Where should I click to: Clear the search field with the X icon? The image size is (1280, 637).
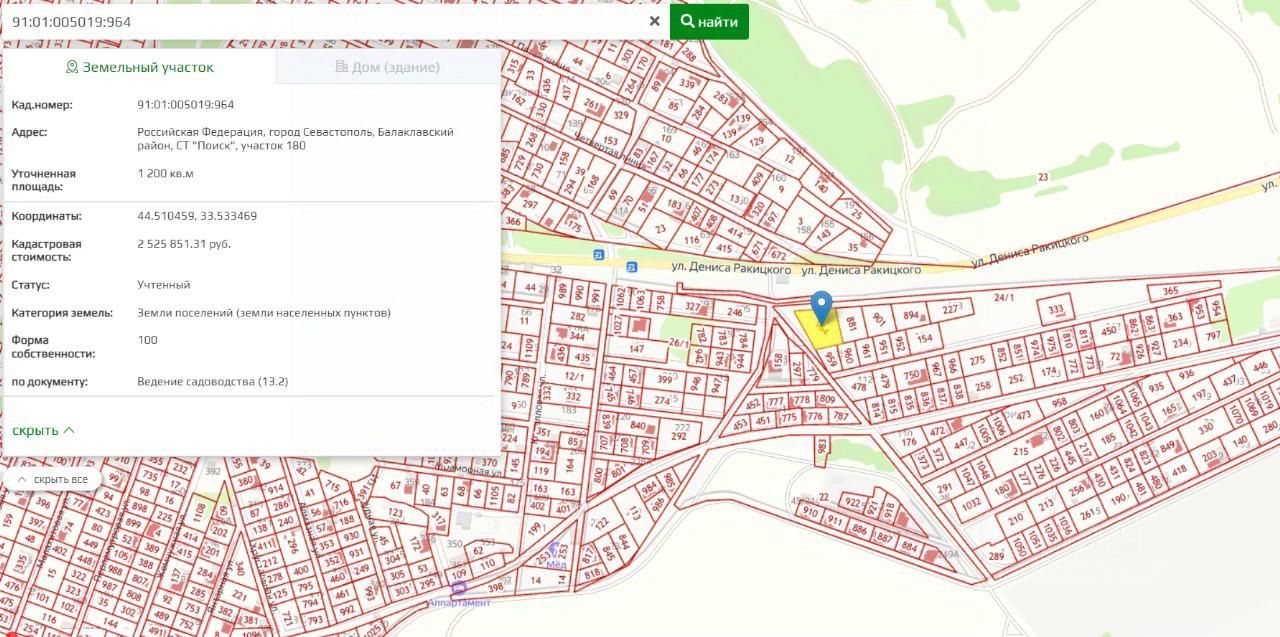[x=654, y=21]
